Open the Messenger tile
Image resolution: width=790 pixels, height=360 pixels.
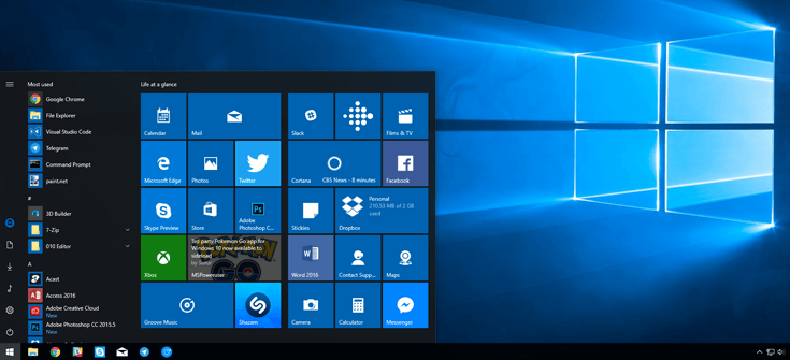coord(406,305)
